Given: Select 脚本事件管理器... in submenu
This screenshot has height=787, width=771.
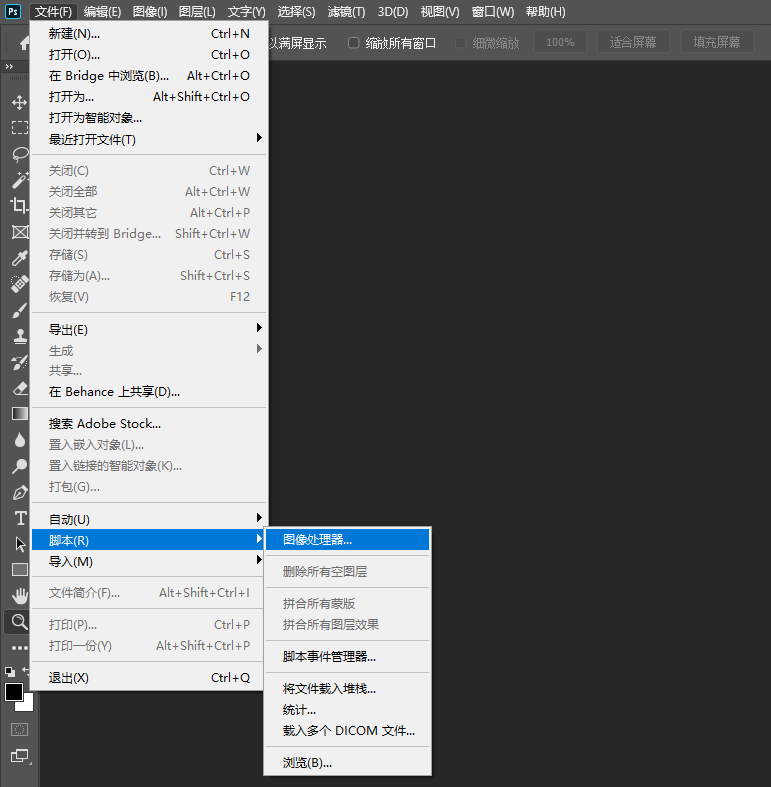Looking at the screenshot, I should pos(347,657).
